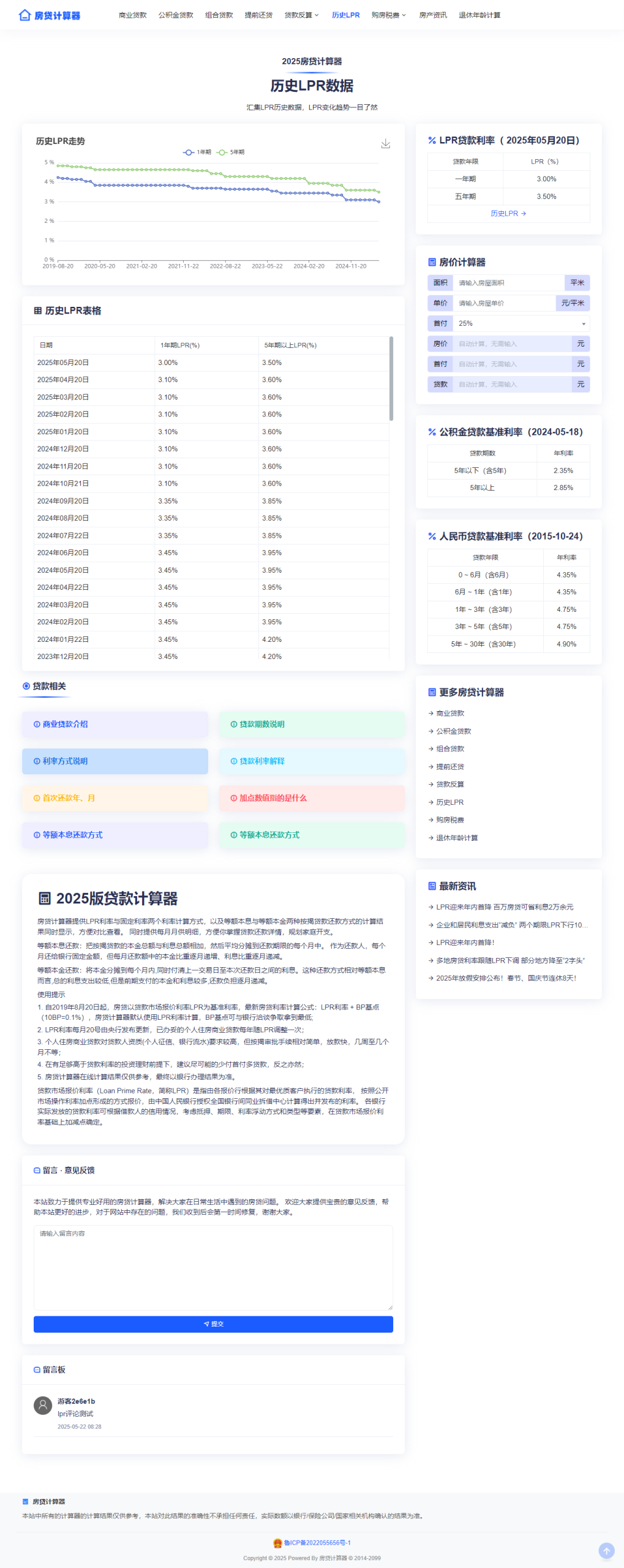Screen dimensions: 624x1568
Task: Open the 利率方式说明 card
Action: click(x=115, y=761)
